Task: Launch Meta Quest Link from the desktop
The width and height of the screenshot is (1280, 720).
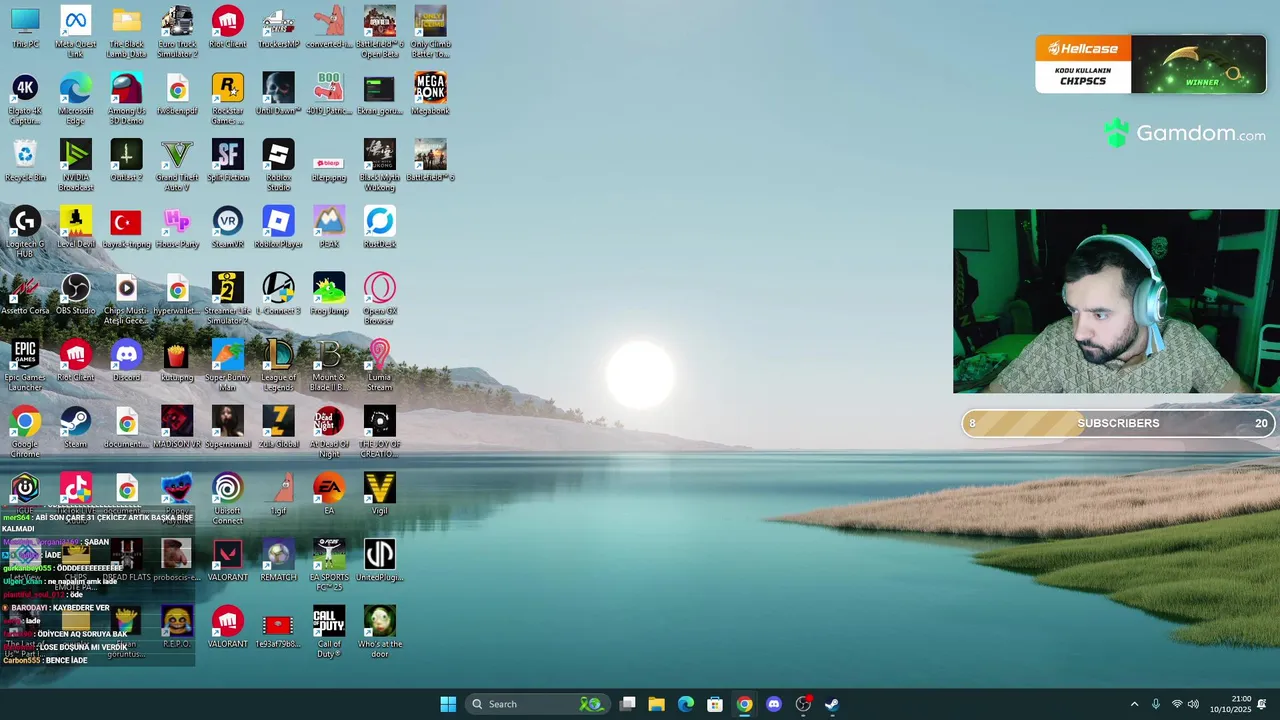Action: [x=76, y=31]
